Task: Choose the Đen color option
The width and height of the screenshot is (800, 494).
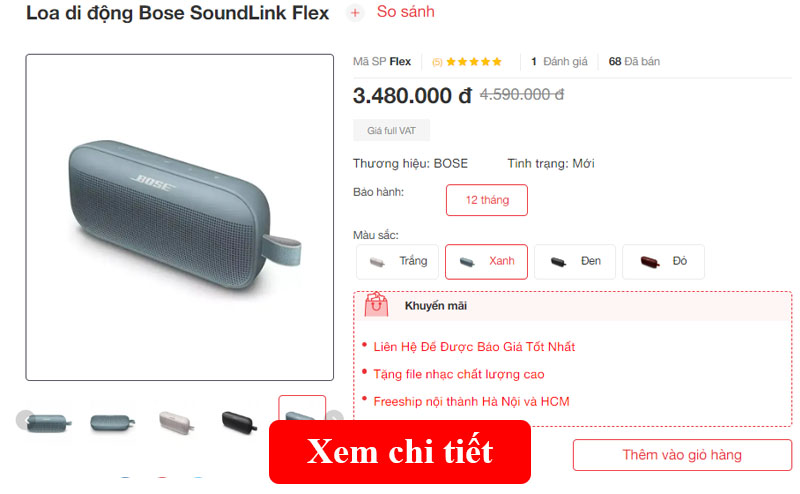Action: pos(575,261)
